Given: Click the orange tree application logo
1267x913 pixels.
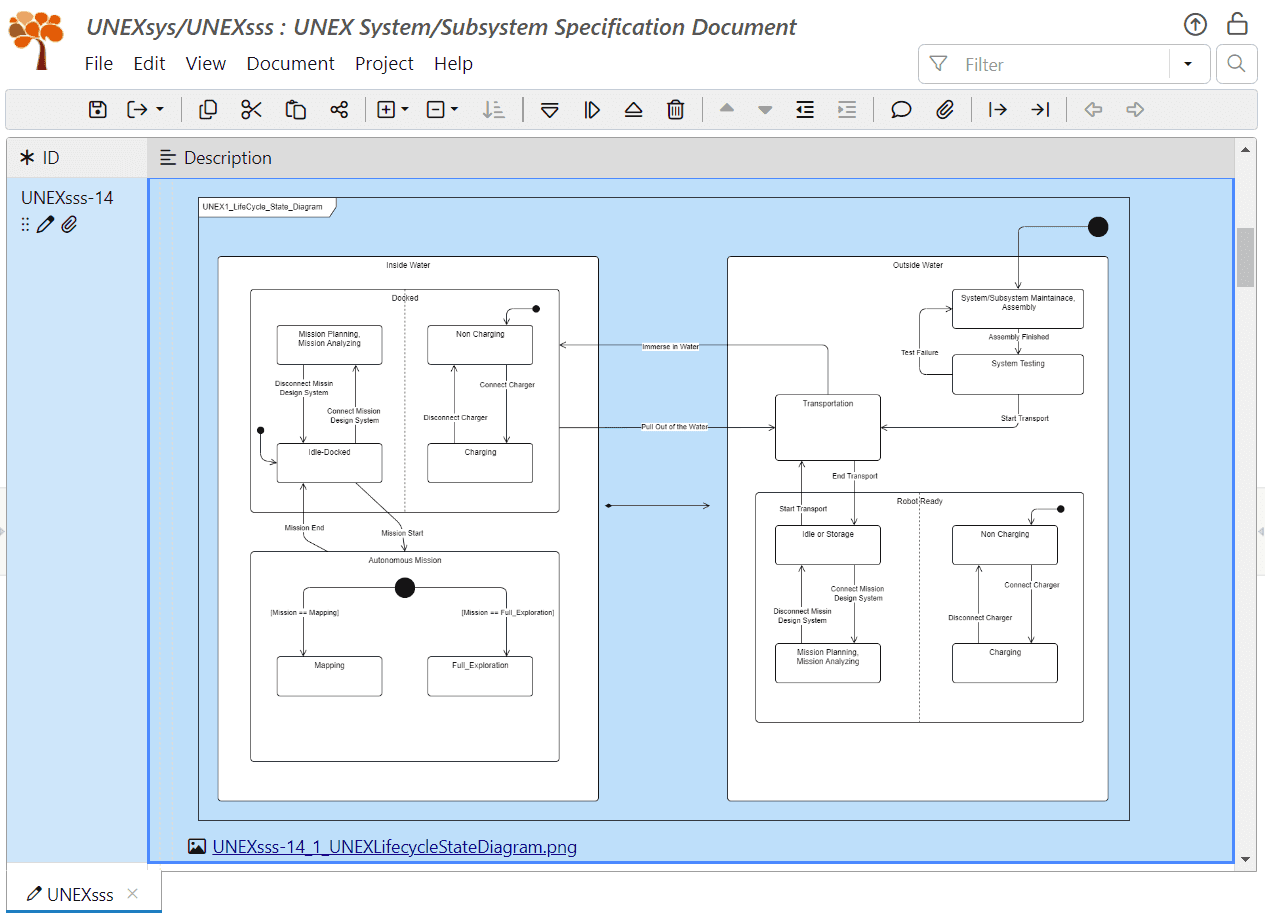Looking at the screenshot, I should coord(38,41).
